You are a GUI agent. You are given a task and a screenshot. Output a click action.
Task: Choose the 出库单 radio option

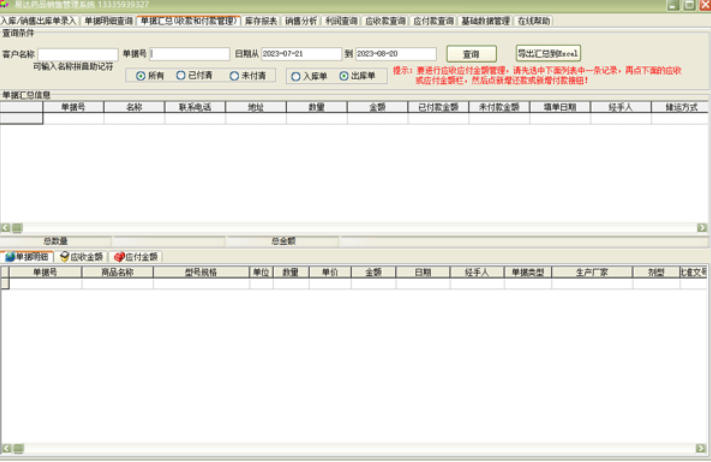(x=357, y=76)
